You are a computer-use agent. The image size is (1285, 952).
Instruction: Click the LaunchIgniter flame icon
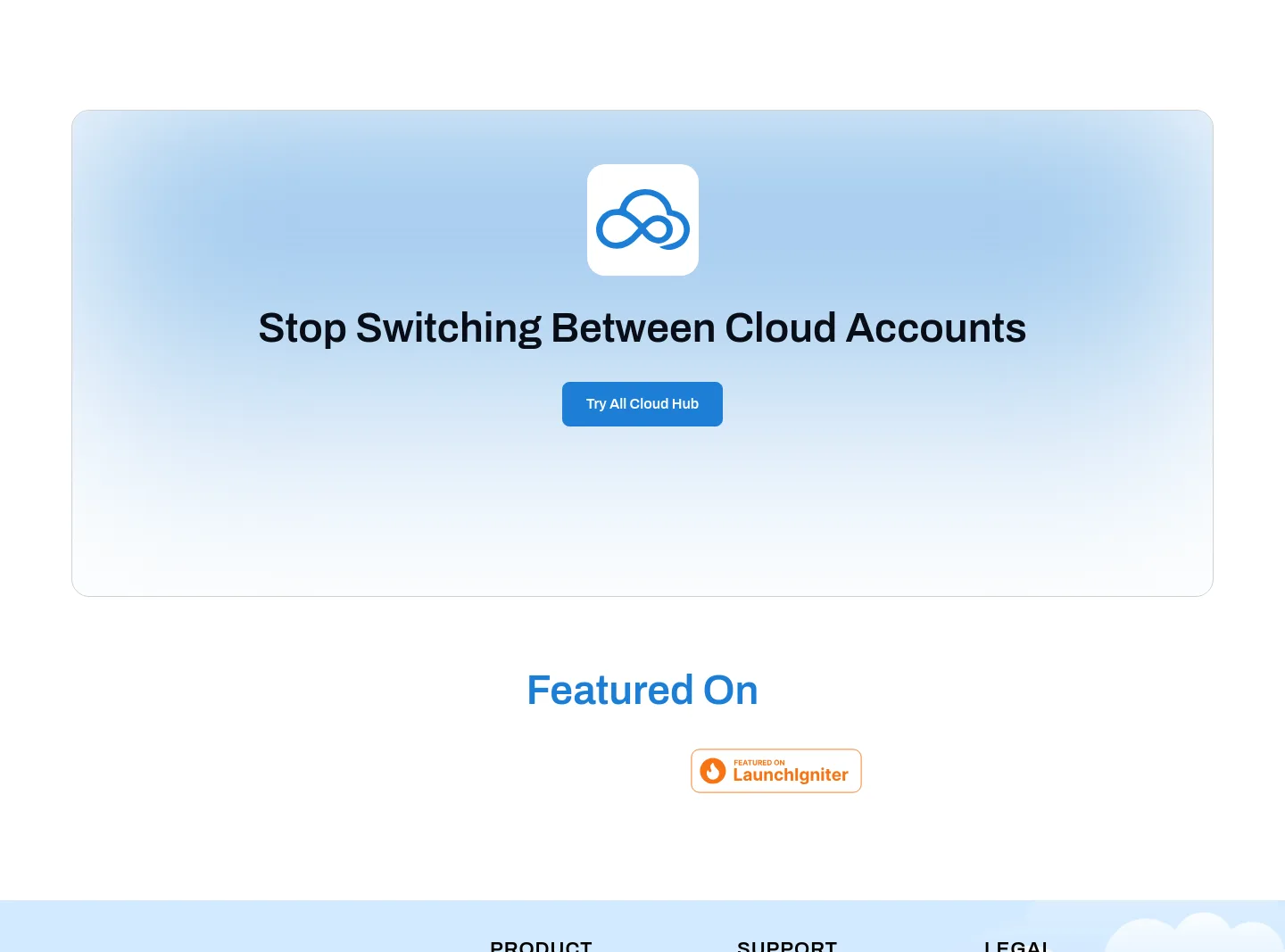pos(713,771)
